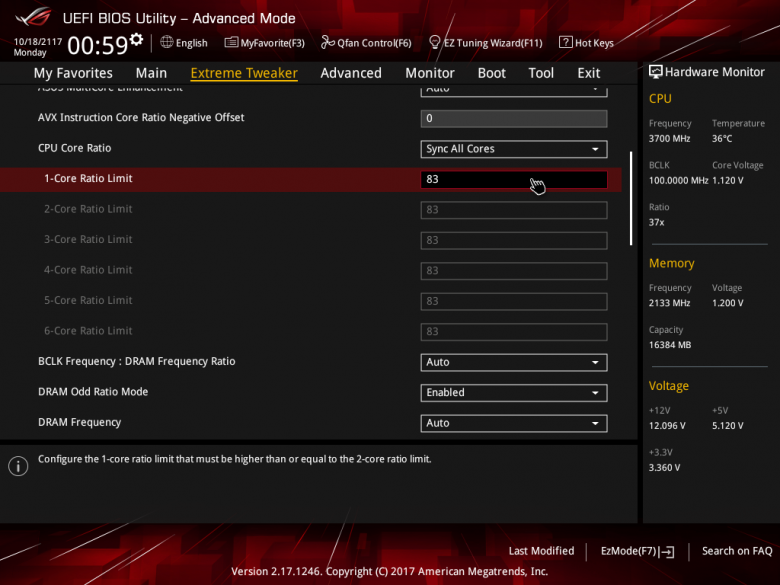Open the ASUS MultiCore Enhancement dropdown

click(514, 91)
